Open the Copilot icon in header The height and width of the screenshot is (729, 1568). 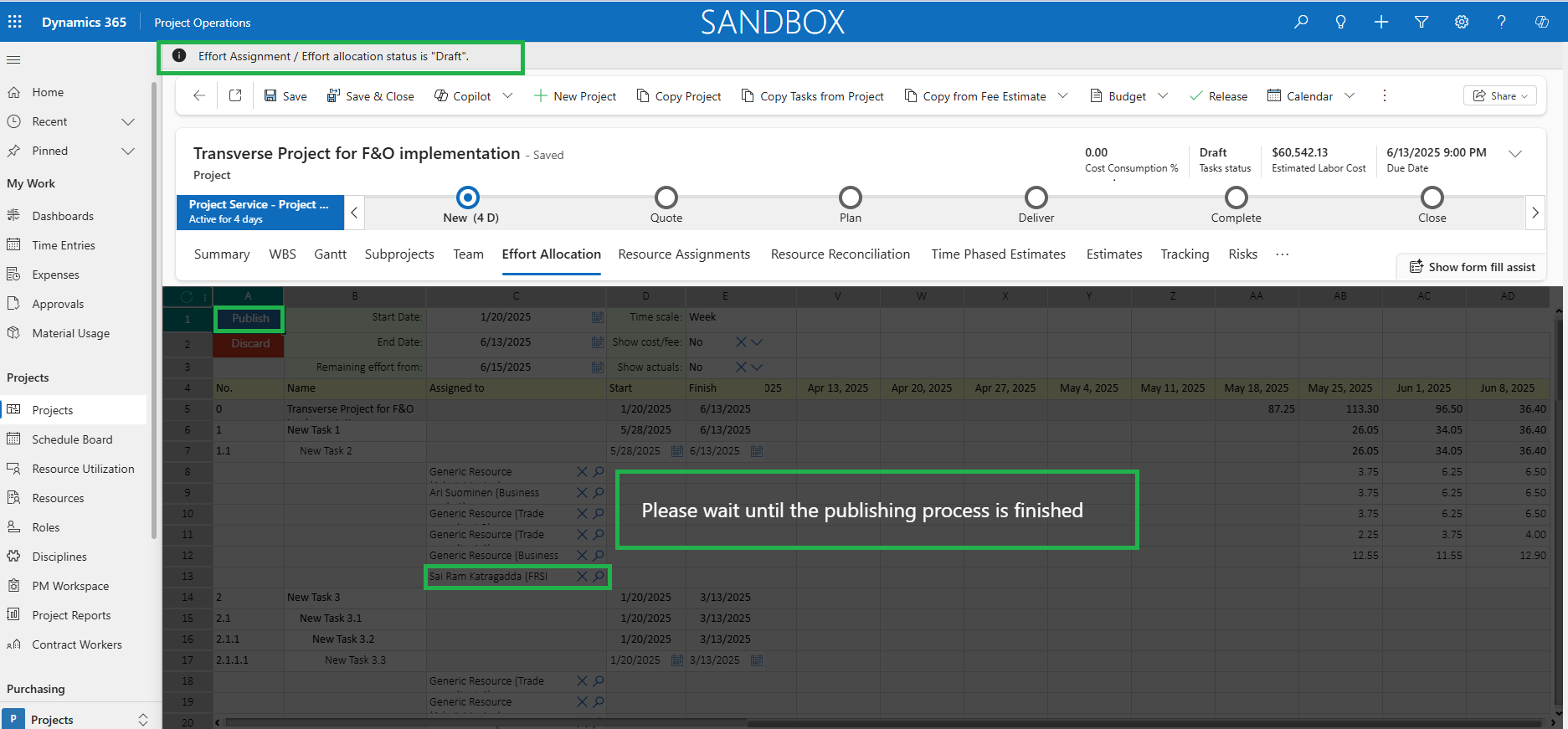[1542, 22]
